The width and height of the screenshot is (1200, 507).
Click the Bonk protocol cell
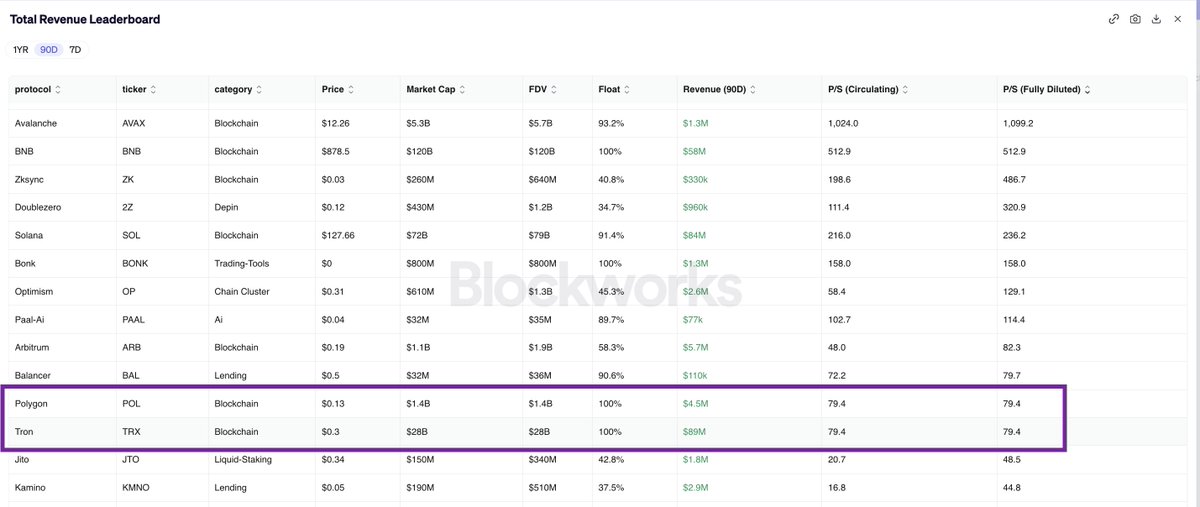pyautogui.click(x=25, y=263)
